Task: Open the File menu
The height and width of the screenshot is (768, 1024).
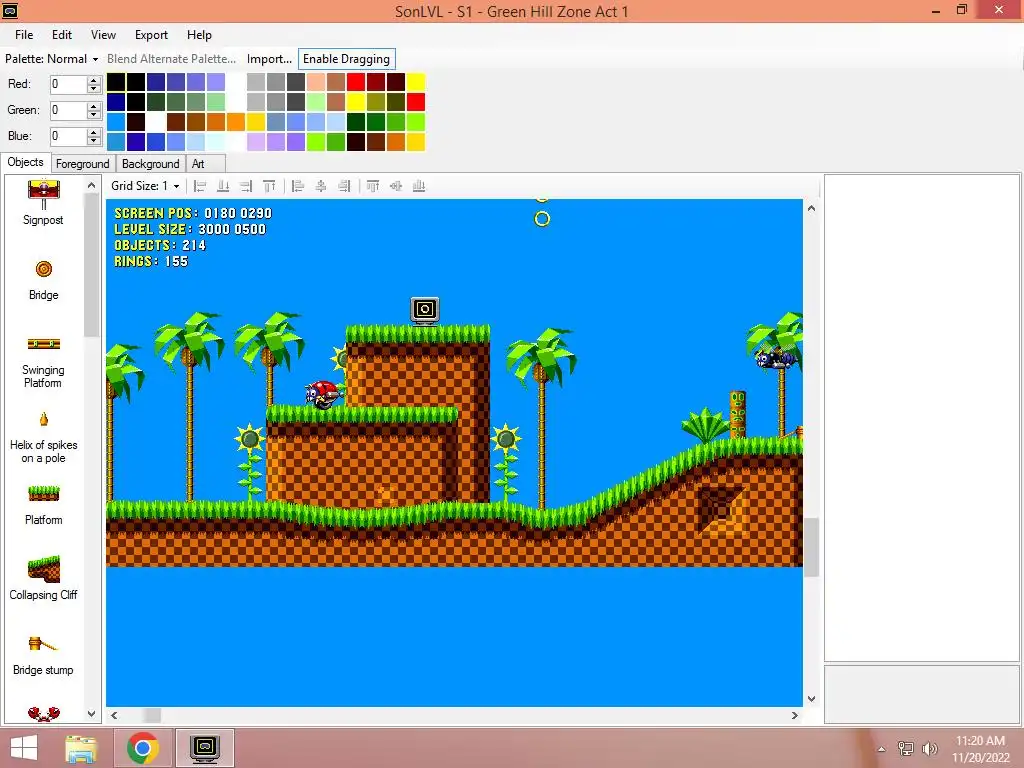Action: (x=24, y=35)
